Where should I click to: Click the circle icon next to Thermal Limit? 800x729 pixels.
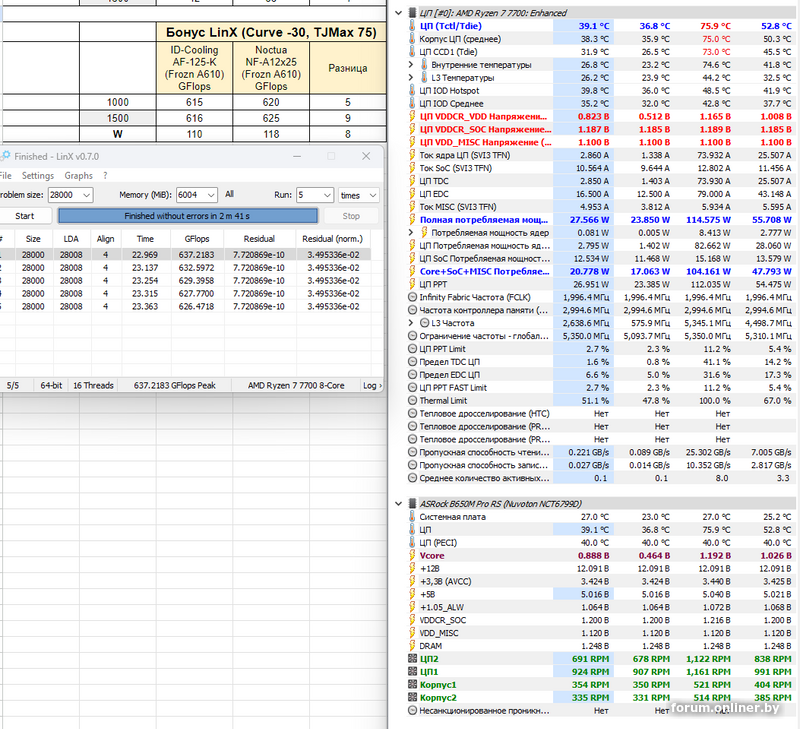coord(413,401)
